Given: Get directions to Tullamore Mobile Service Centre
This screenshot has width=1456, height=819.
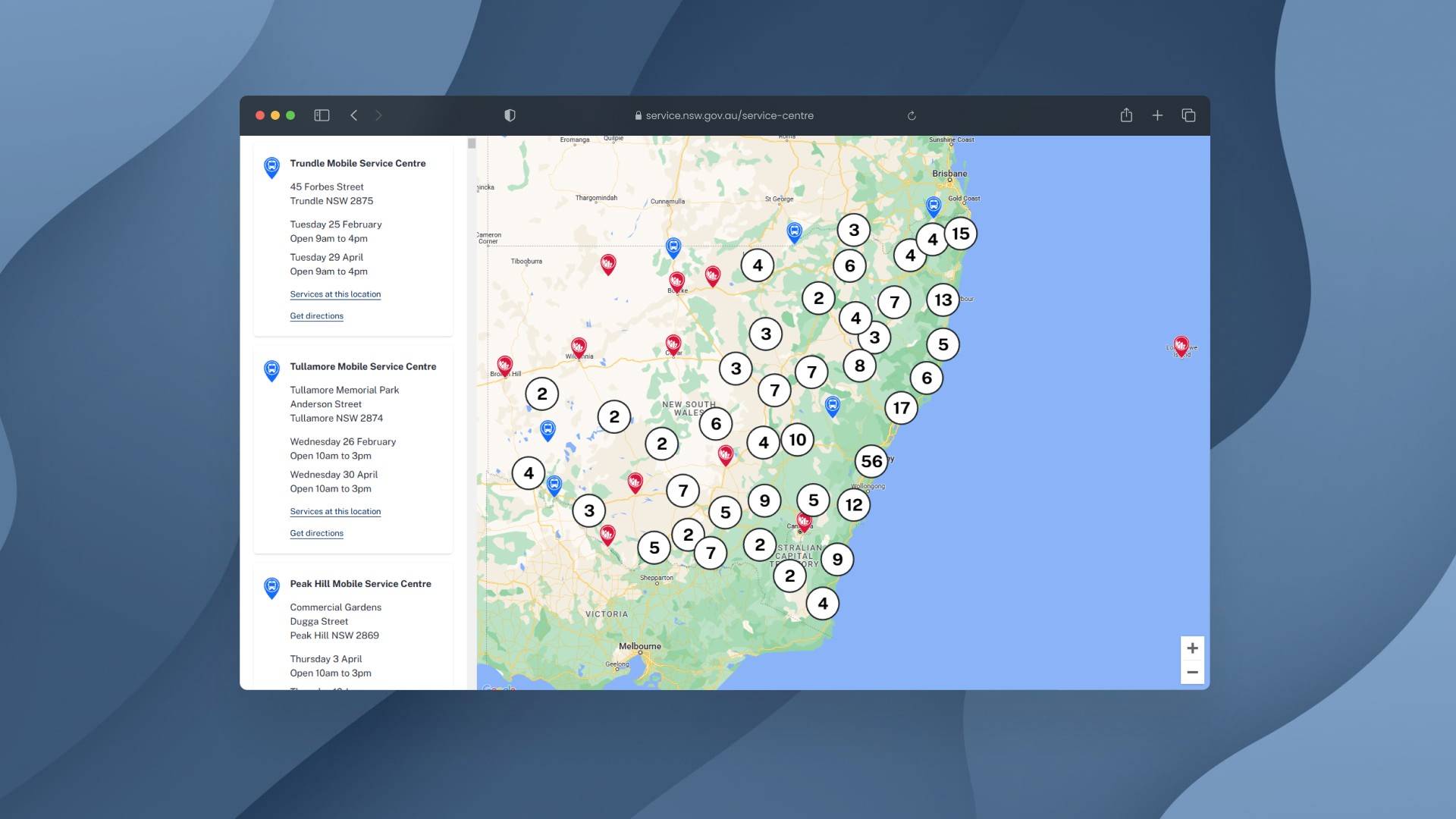Looking at the screenshot, I should click(316, 533).
